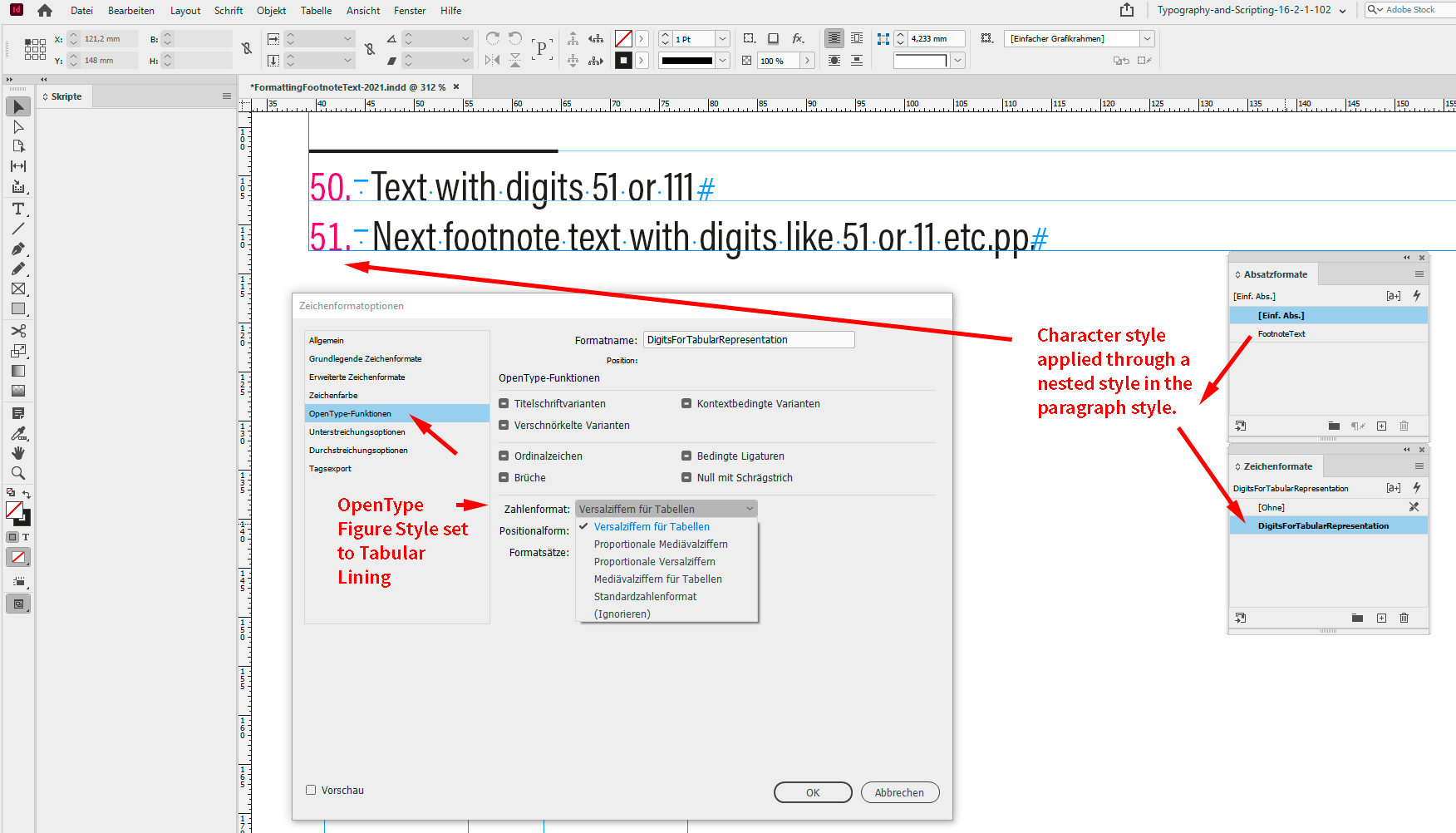Choose Proportionale Mediävalziffern from the list

click(661, 545)
